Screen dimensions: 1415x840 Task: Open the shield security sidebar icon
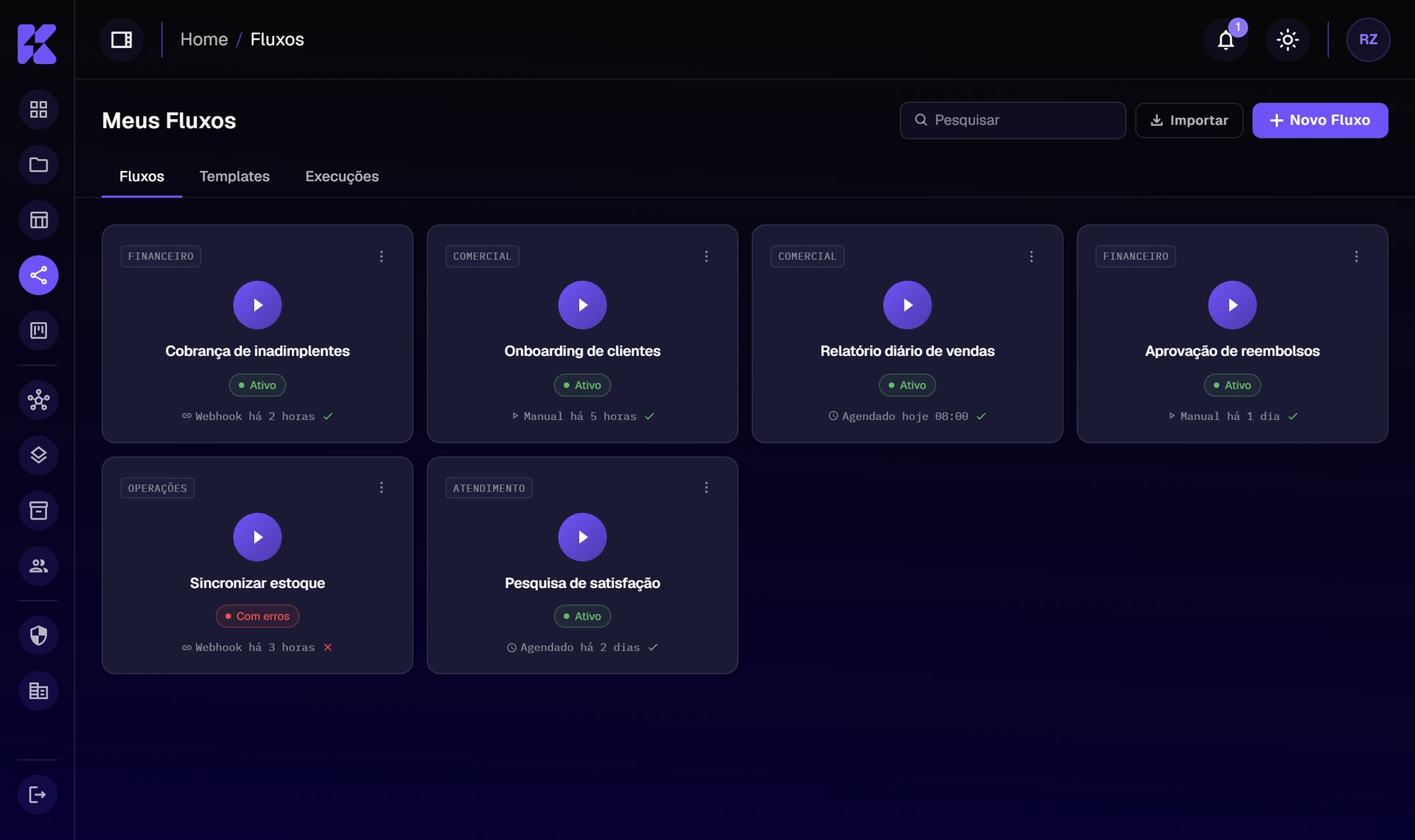(x=38, y=635)
